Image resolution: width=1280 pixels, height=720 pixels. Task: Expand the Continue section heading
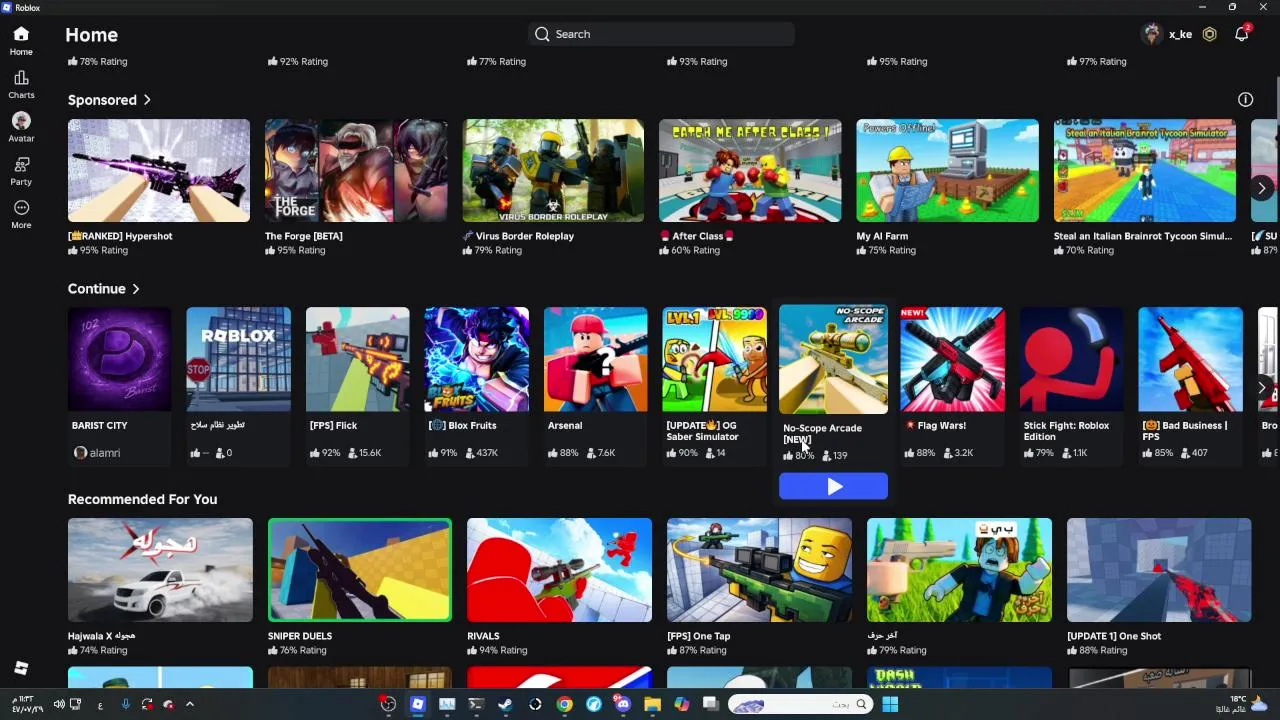104,289
